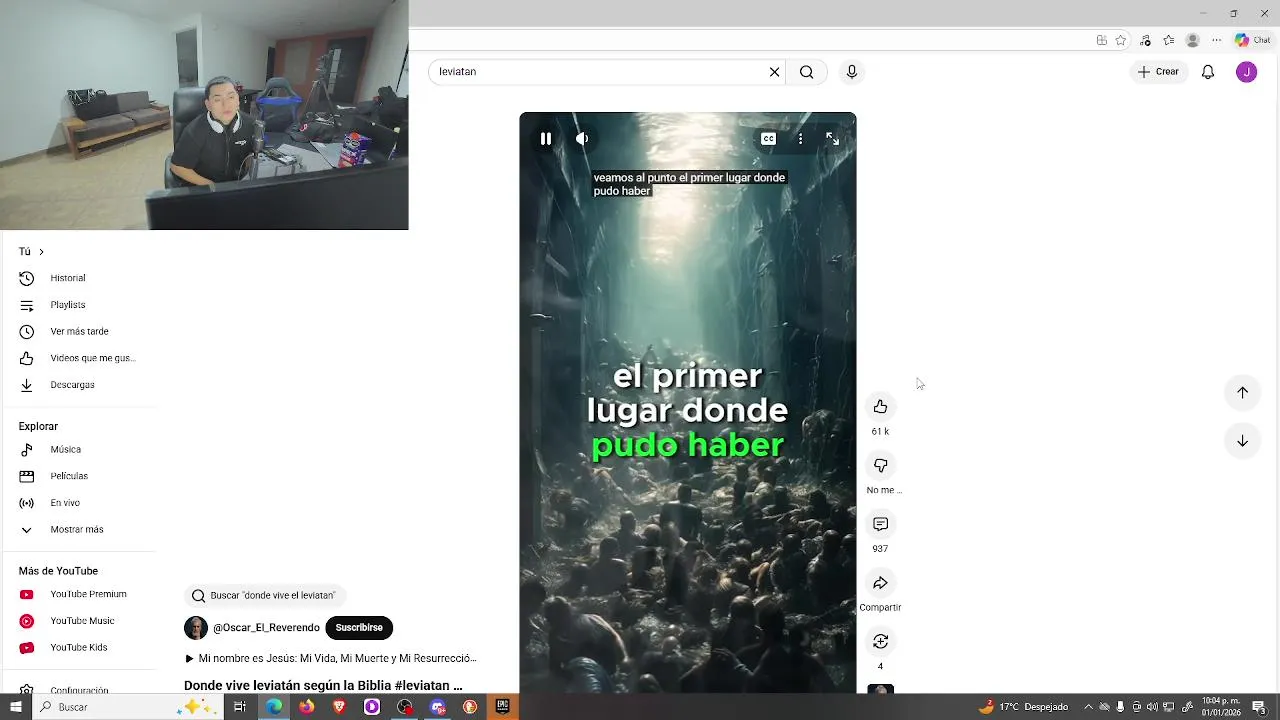Open Música under Explorar
Image resolution: width=1280 pixels, height=720 pixels.
pos(65,450)
